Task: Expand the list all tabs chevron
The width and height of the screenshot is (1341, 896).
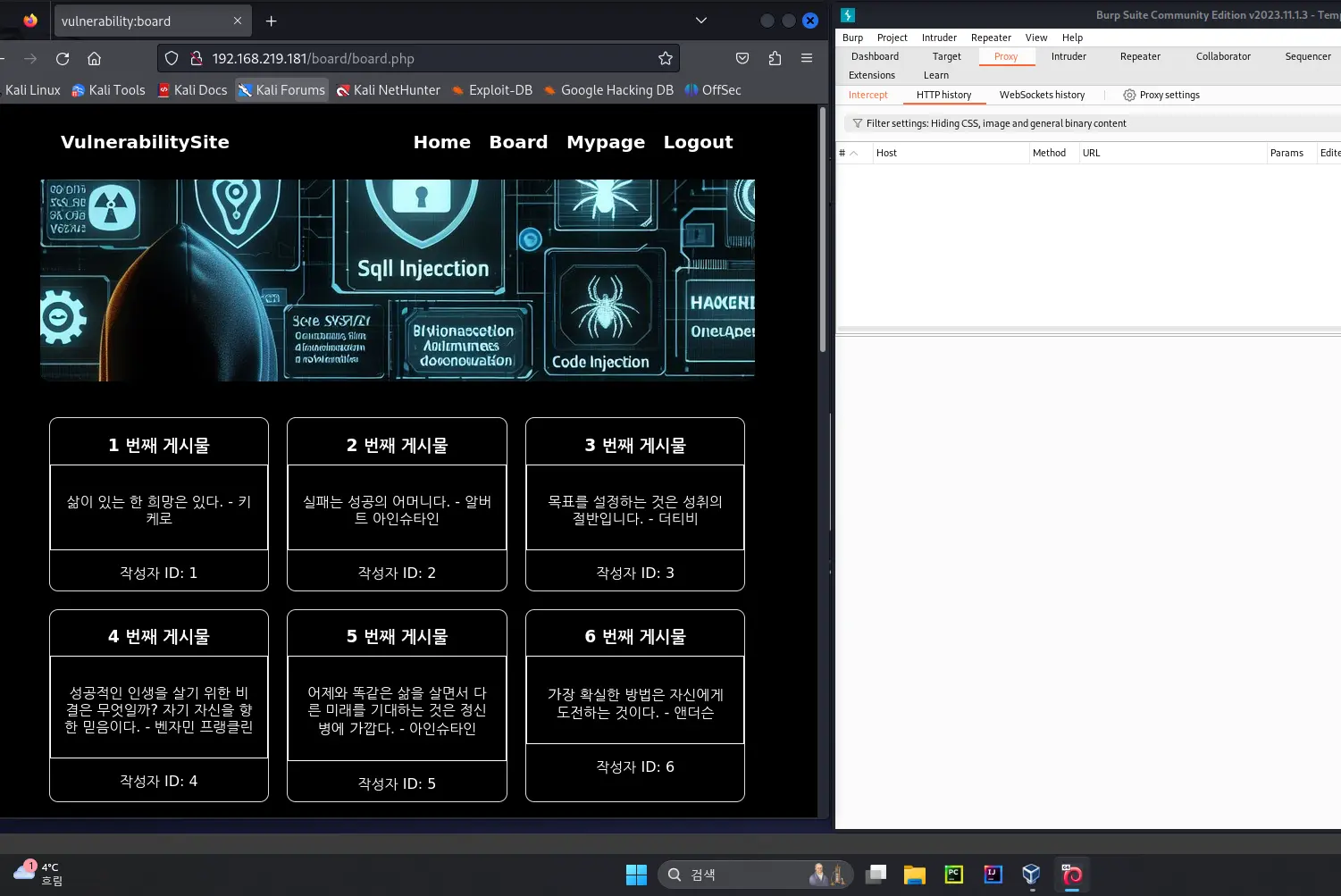Action: point(701,21)
